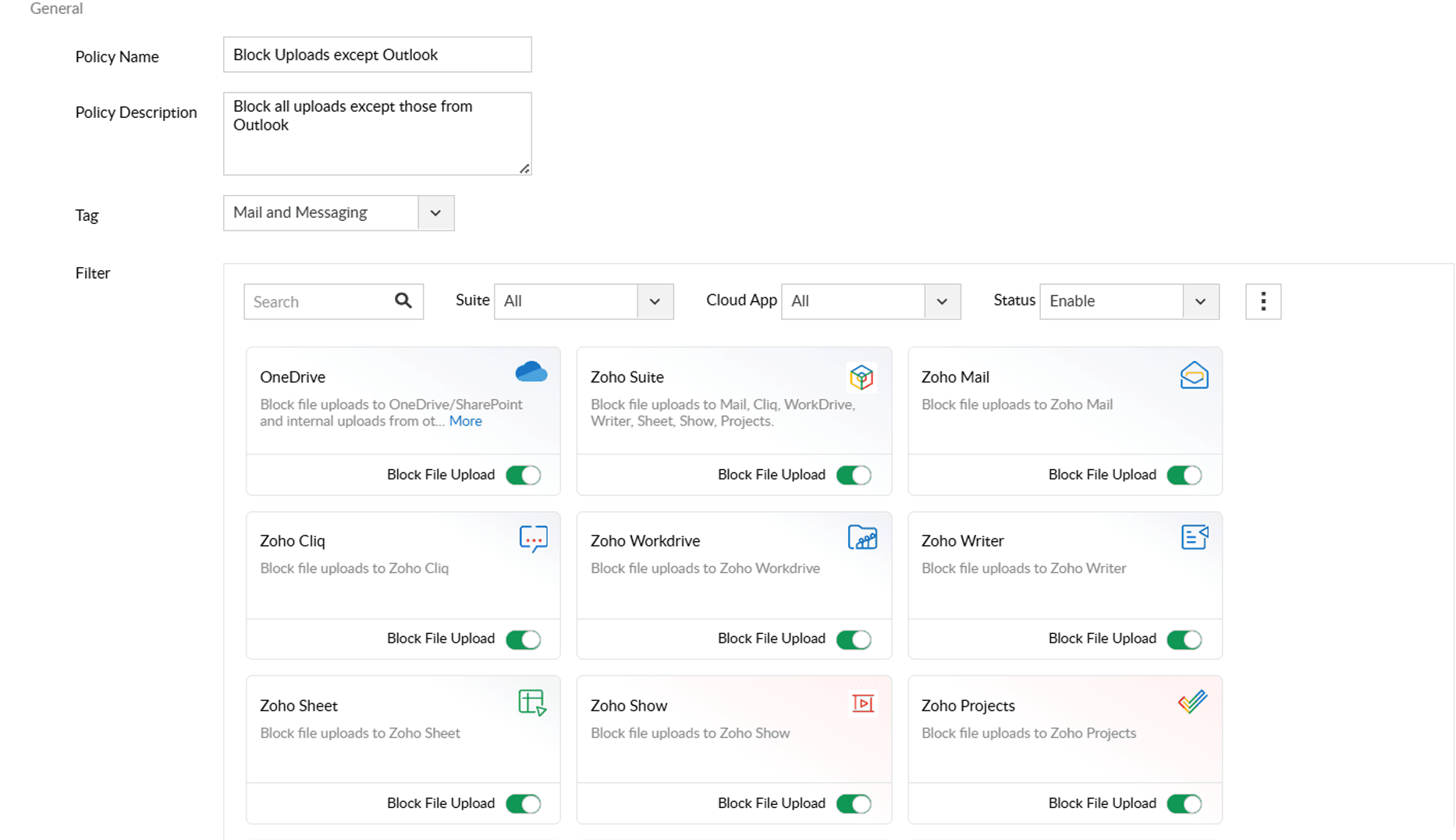The height and width of the screenshot is (840, 1456).
Task: Open the Status dropdown showing Enable
Action: tap(1201, 301)
